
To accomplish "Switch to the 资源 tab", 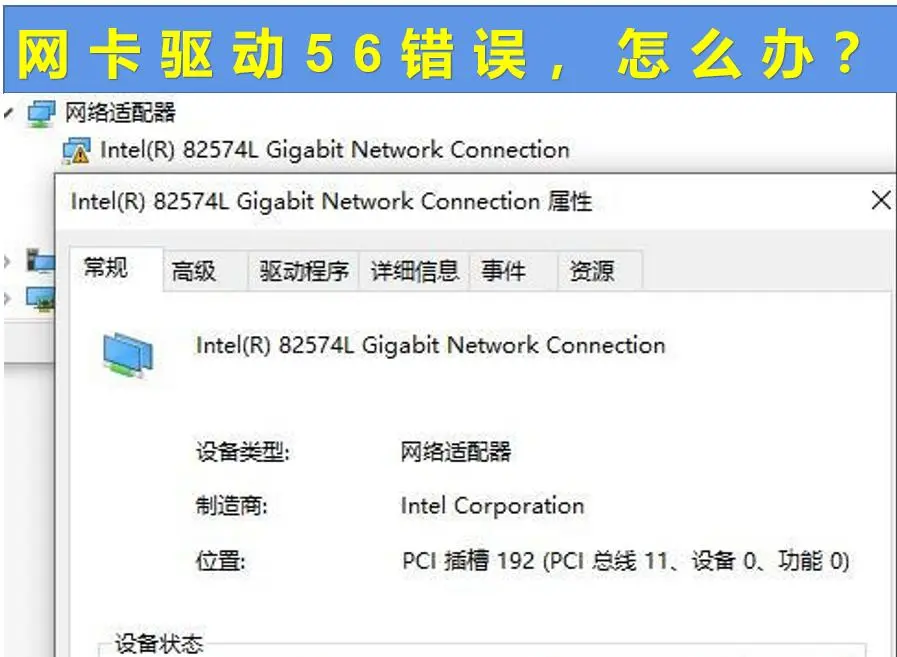I will 591,271.
